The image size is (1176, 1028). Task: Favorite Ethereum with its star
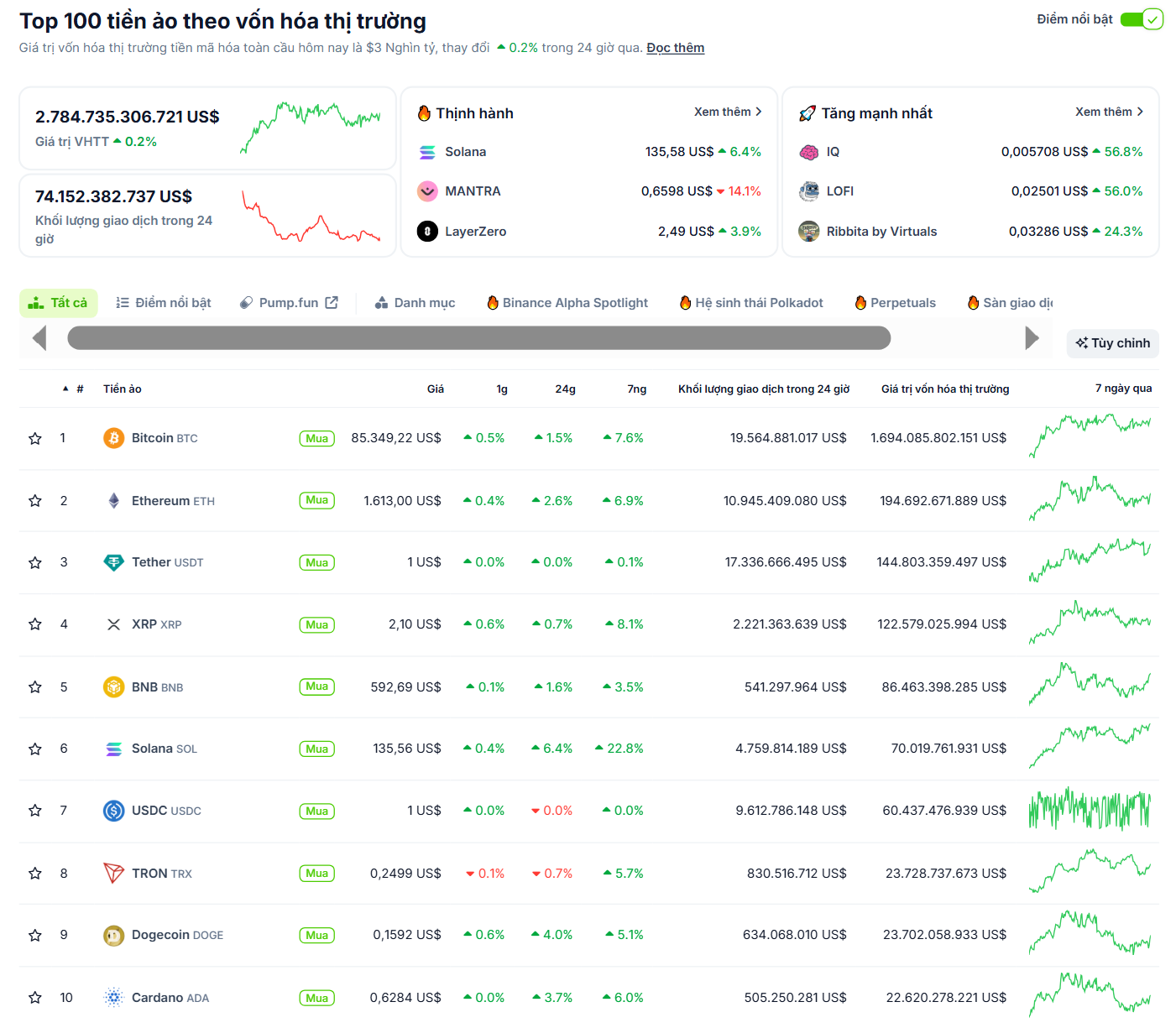[35, 501]
